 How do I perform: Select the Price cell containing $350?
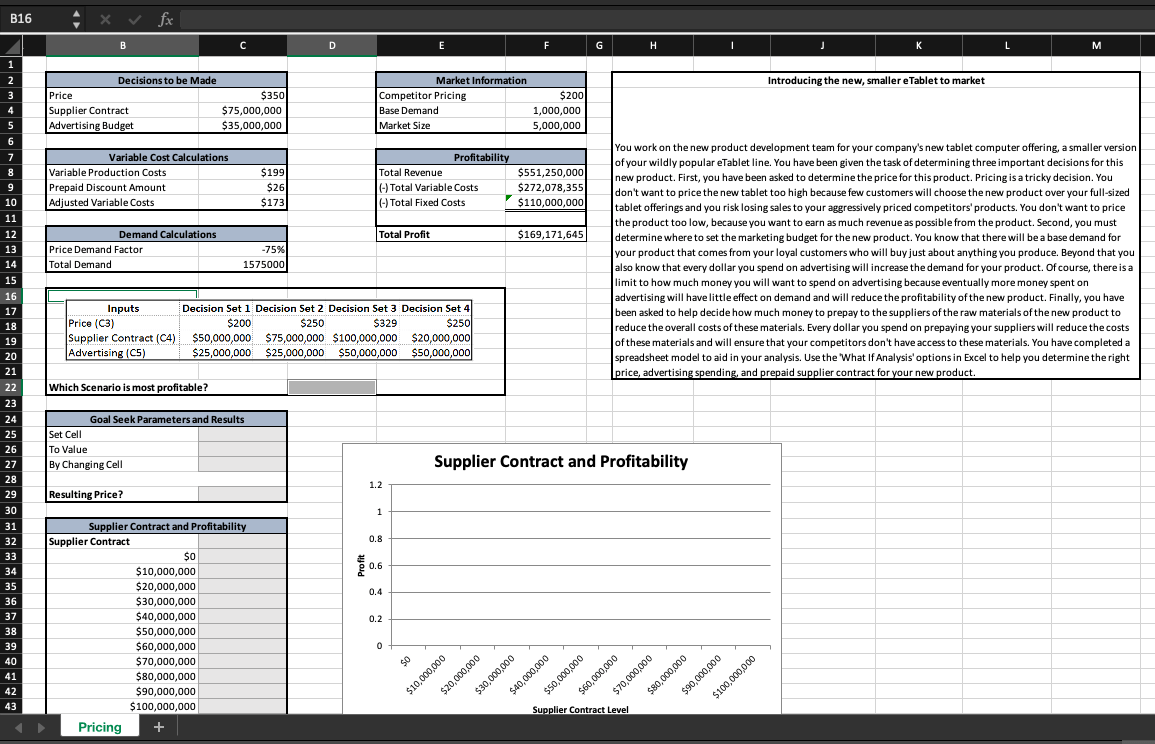coord(242,95)
